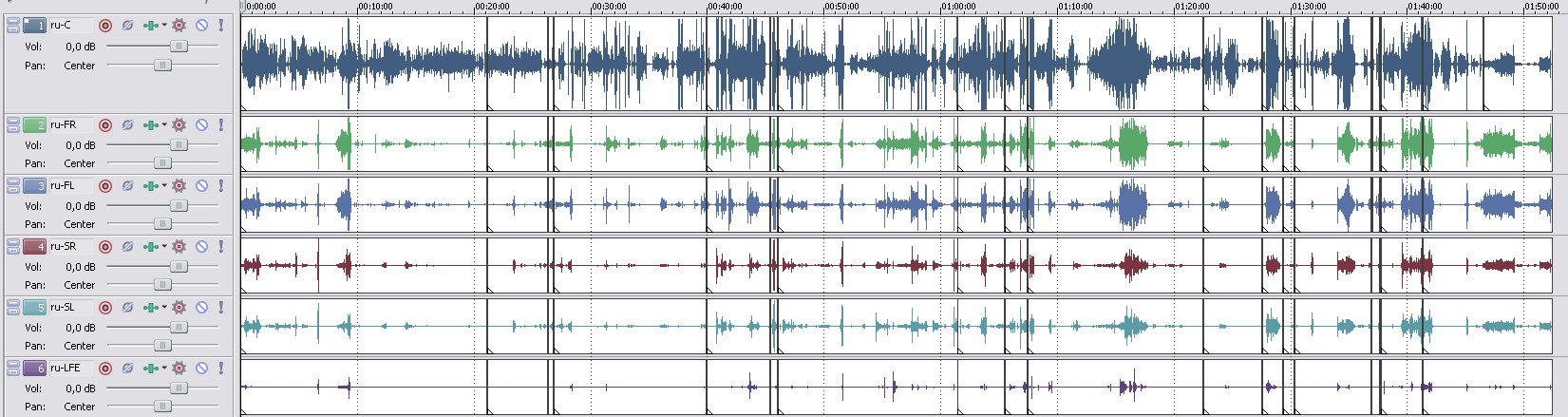
Task: Arm the ru-LFE track for recording
Action: pyautogui.click(x=105, y=368)
